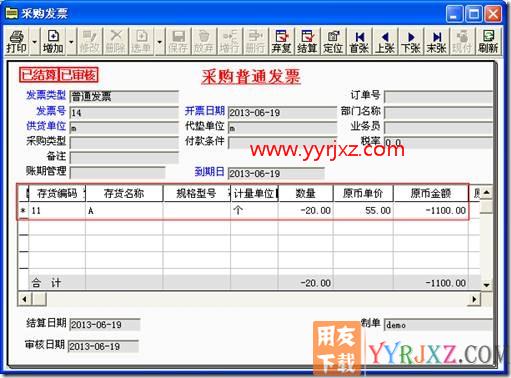Click the 刷新 (Refresh) toolbar icon
Image resolution: width=511 pixels, height=378 pixels.
coord(488,42)
